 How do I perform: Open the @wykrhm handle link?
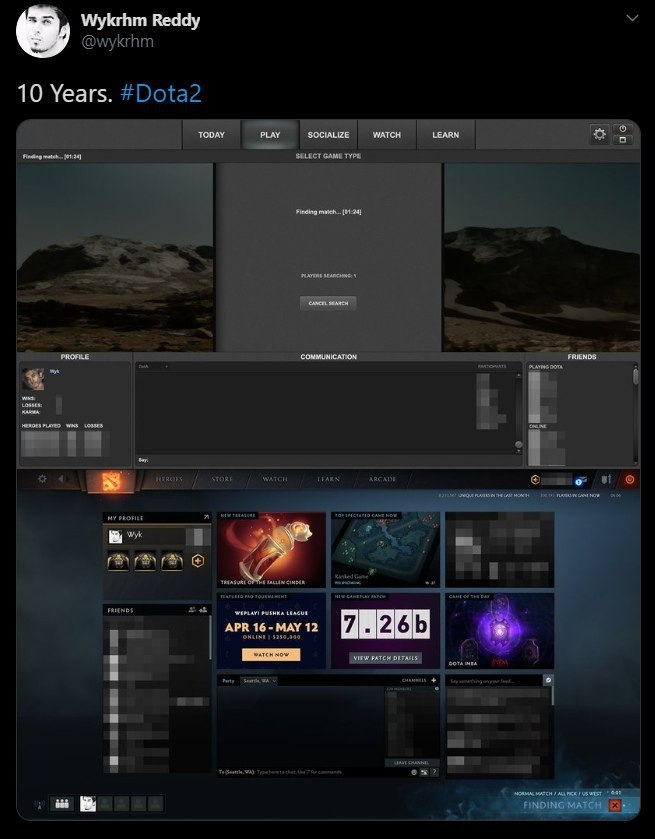(117, 41)
